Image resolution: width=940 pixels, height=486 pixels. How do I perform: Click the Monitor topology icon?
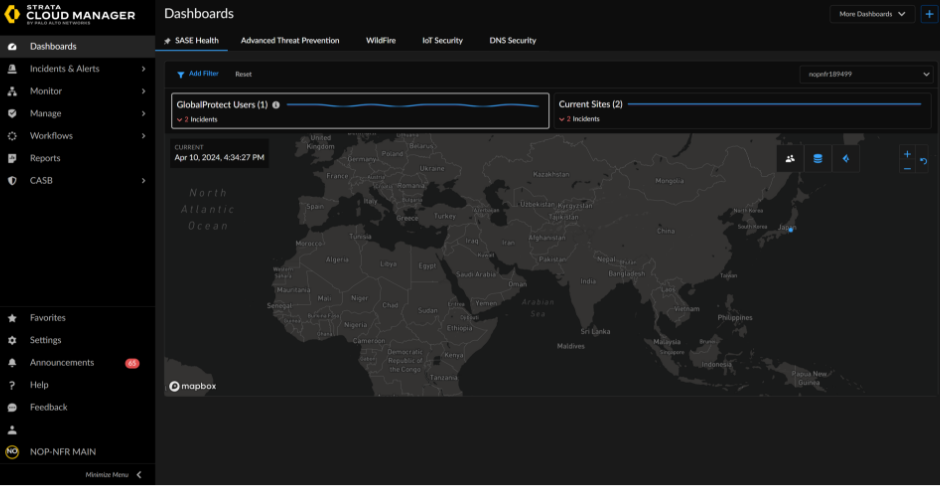(12, 91)
